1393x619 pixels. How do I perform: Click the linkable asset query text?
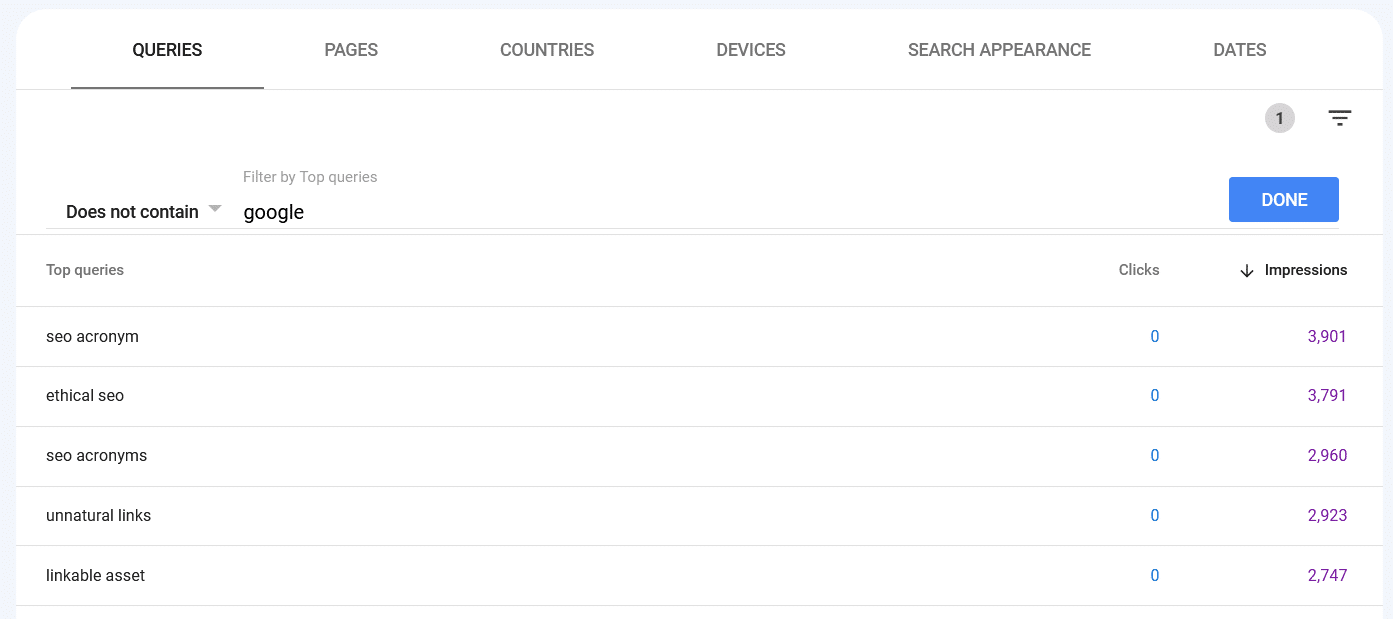pos(95,575)
